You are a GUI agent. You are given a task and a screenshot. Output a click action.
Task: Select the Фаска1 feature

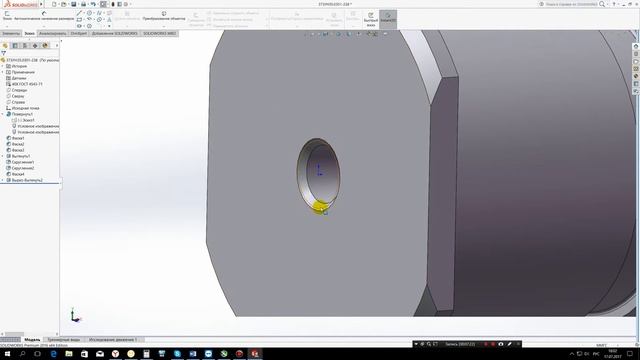click(x=15, y=138)
